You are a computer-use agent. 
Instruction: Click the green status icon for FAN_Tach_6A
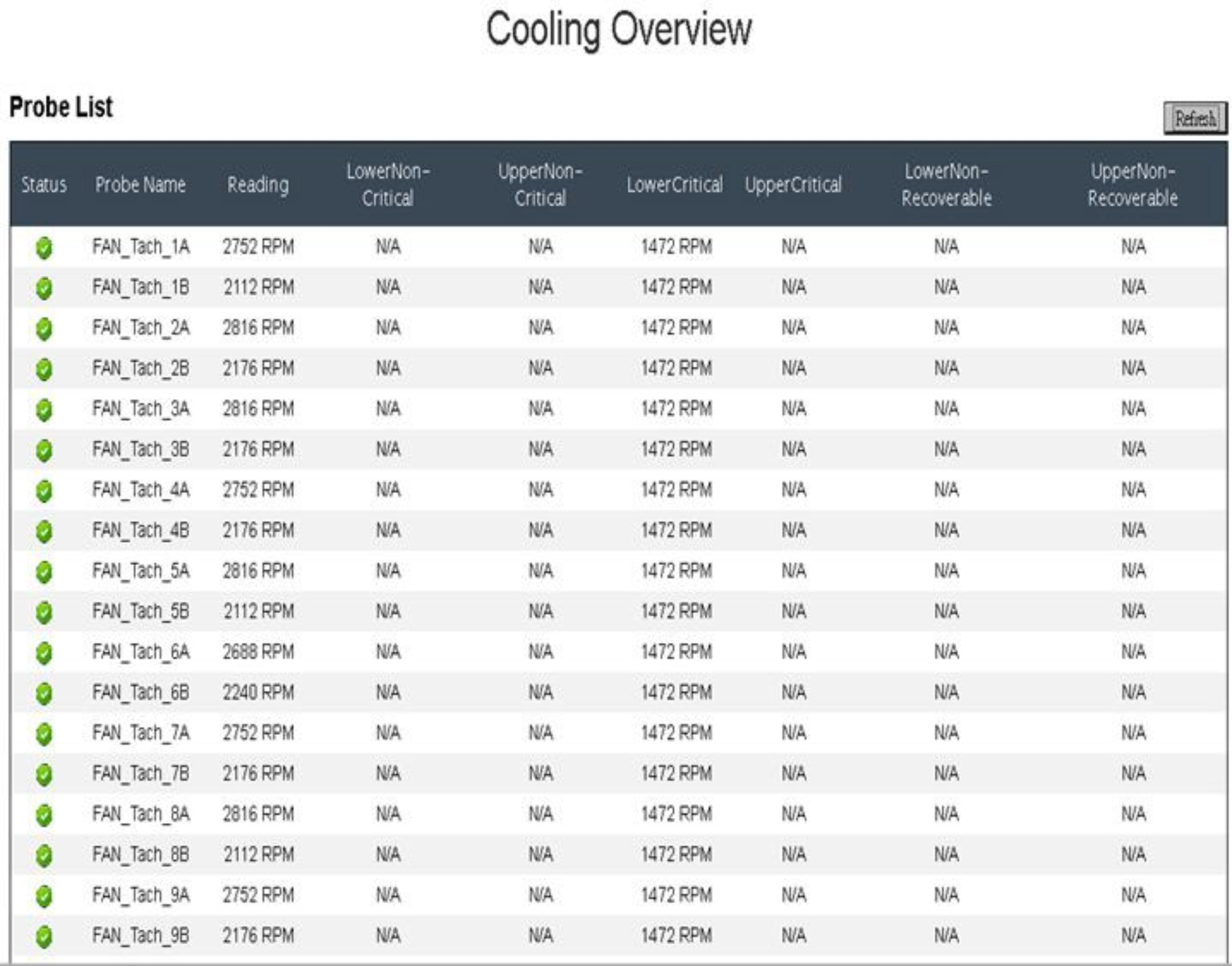tap(44, 653)
